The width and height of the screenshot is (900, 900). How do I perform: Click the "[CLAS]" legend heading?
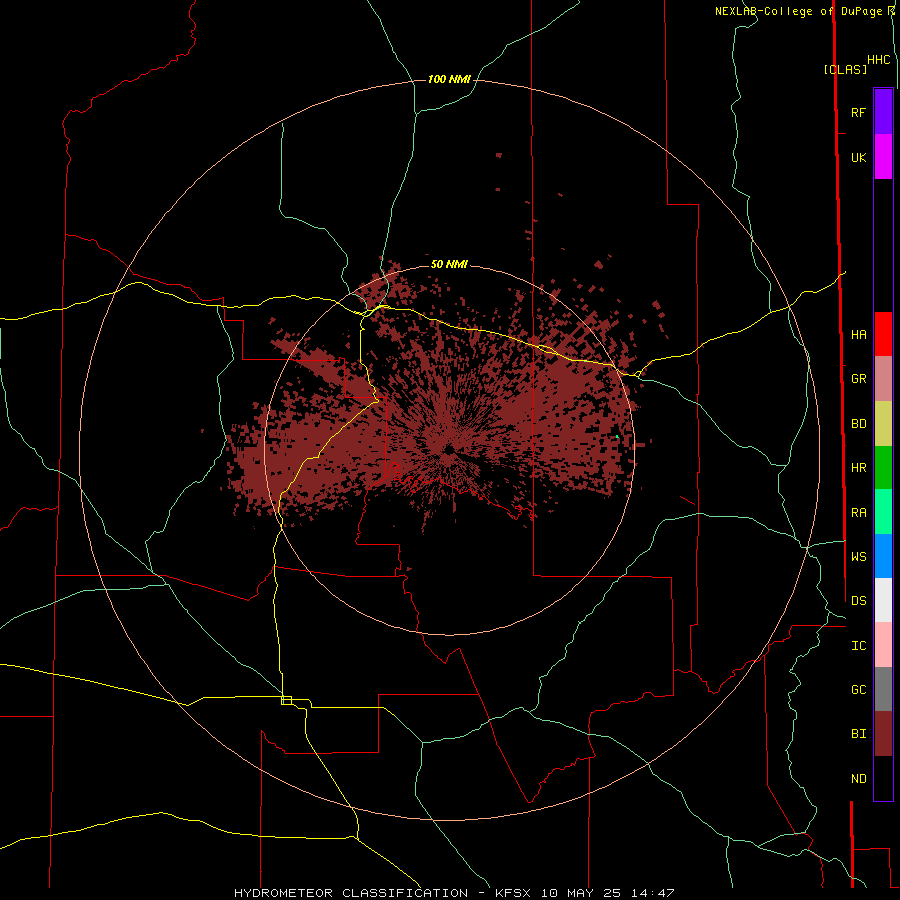point(845,69)
